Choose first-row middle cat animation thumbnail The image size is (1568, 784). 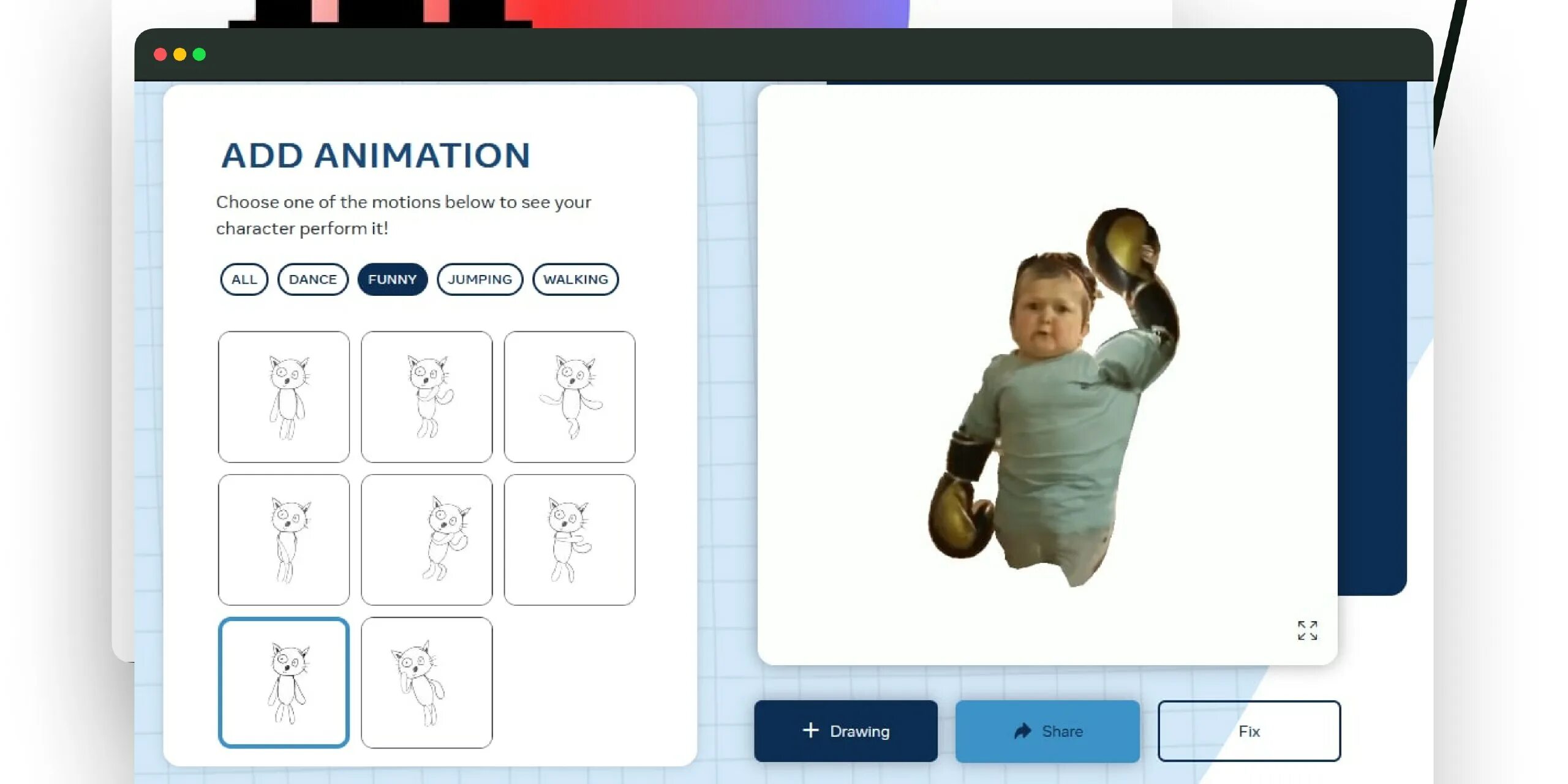[x=427, y=397]
